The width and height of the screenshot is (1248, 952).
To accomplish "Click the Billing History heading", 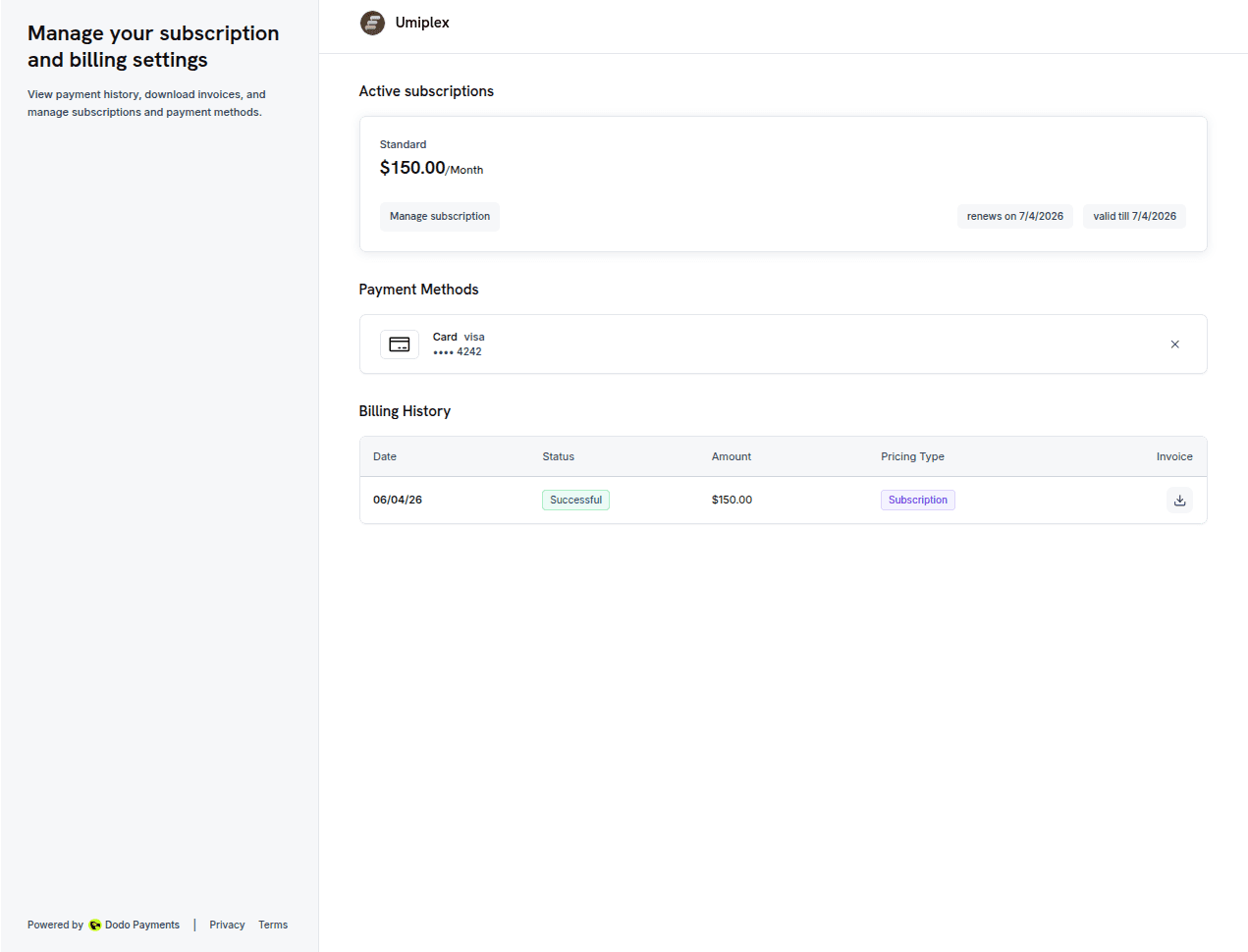I will tap(405, 411).
